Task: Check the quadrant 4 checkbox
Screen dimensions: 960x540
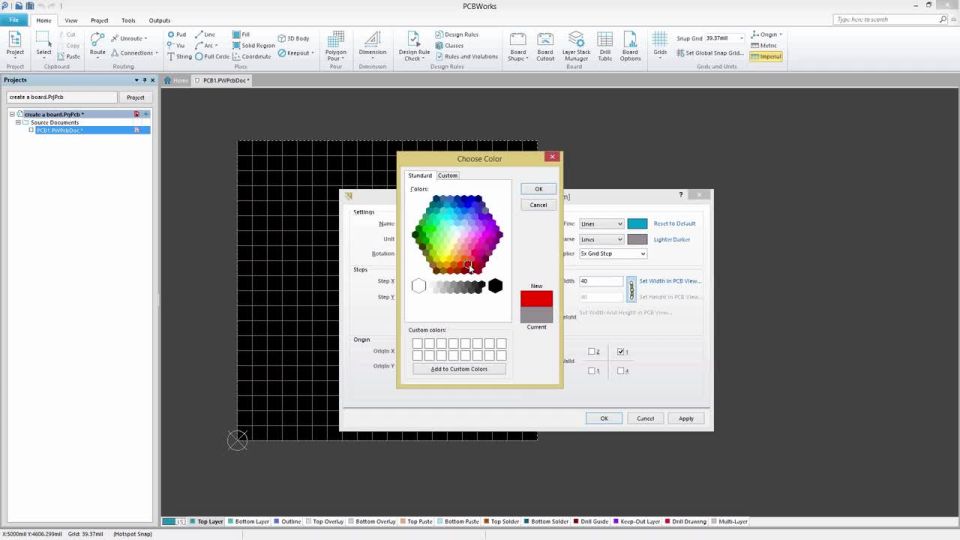Action: point(620,370)
